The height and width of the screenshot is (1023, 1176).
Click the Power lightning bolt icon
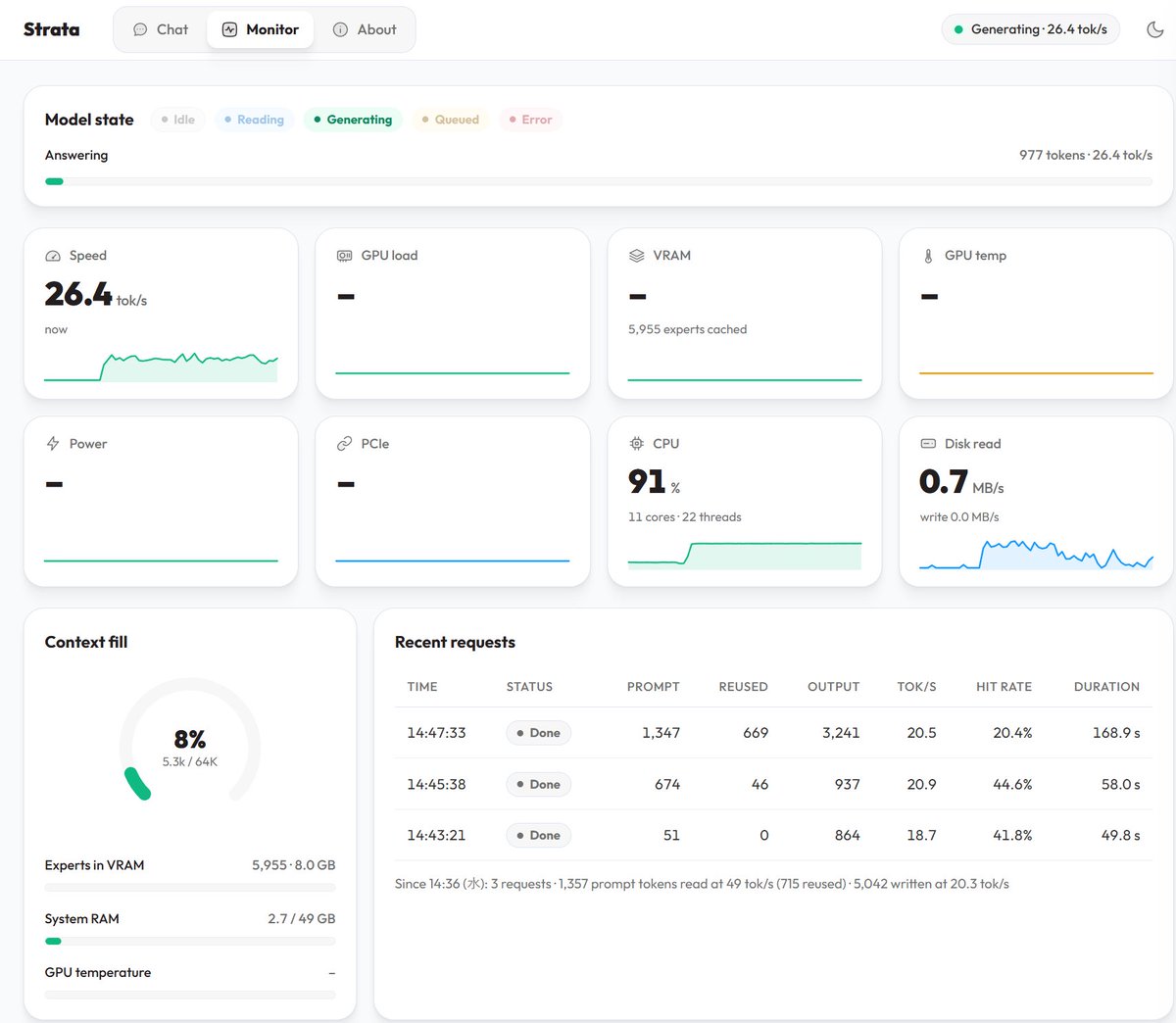(x=53, y=444)
